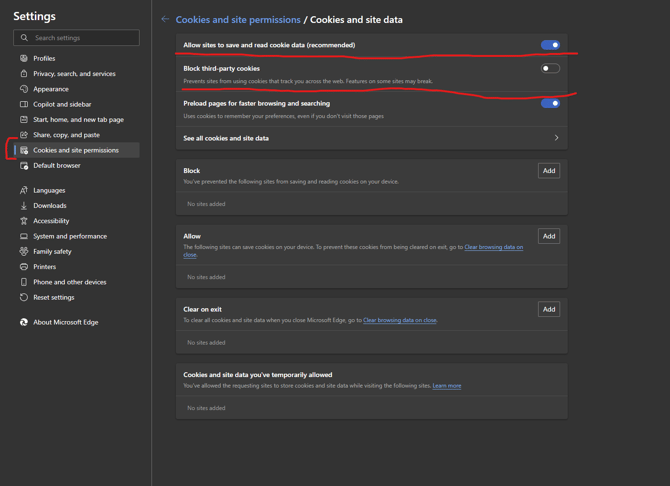This screenshot has width=670, height=486.
Task: Click the Settings title text
Action: pyautogui.click(x=34, y=16)
